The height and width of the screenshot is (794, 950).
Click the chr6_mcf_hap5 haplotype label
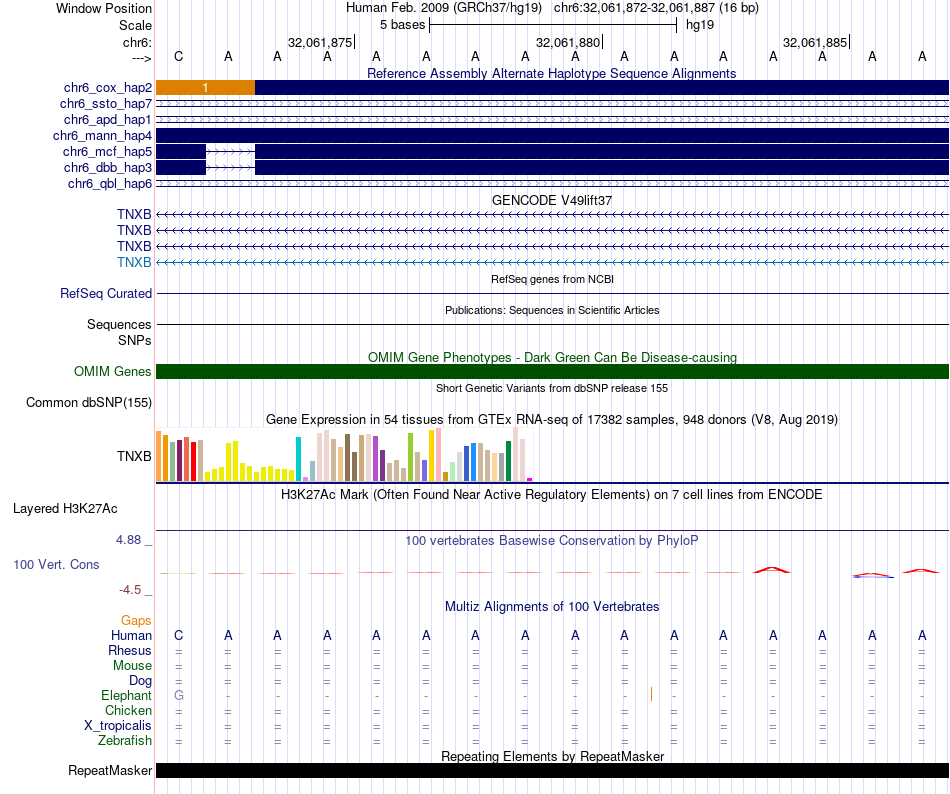pos(107,151)
